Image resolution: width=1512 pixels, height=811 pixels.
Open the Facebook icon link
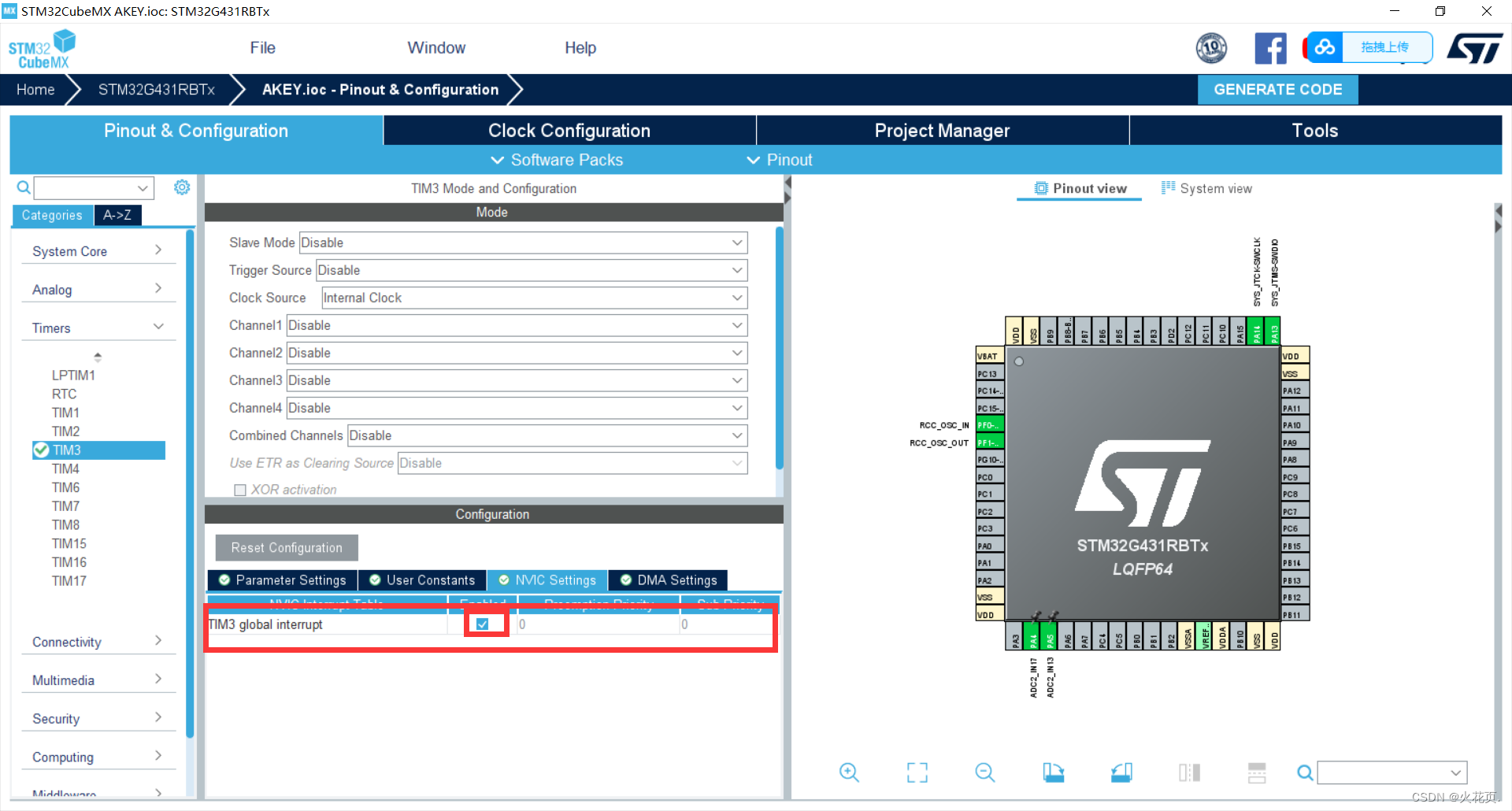(x=1270, y=48)
